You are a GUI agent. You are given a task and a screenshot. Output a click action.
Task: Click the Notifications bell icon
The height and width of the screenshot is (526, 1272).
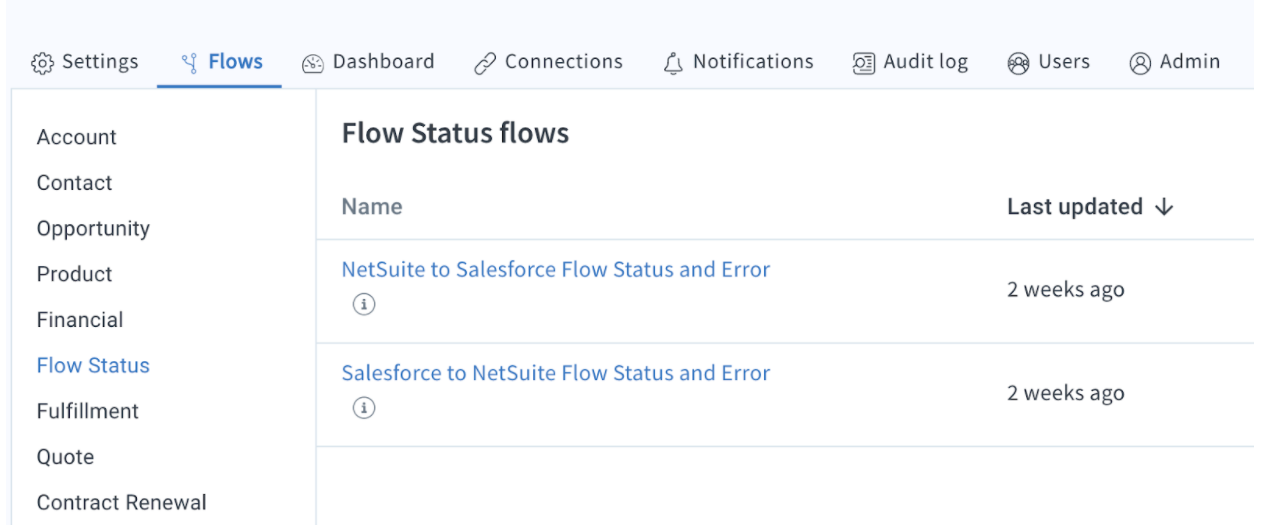click(673, 63)
